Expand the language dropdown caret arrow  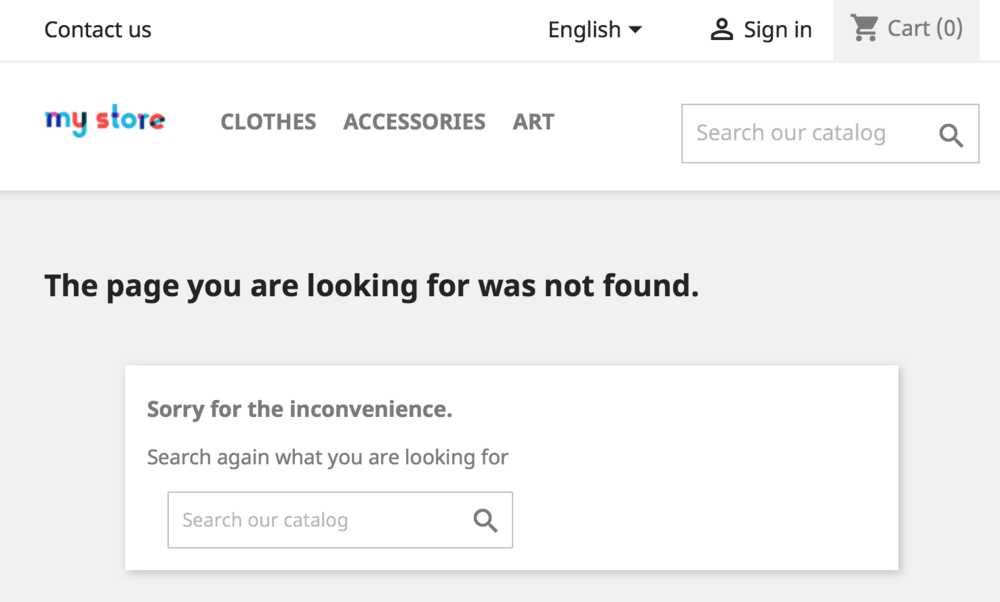[x=637, y=30]
